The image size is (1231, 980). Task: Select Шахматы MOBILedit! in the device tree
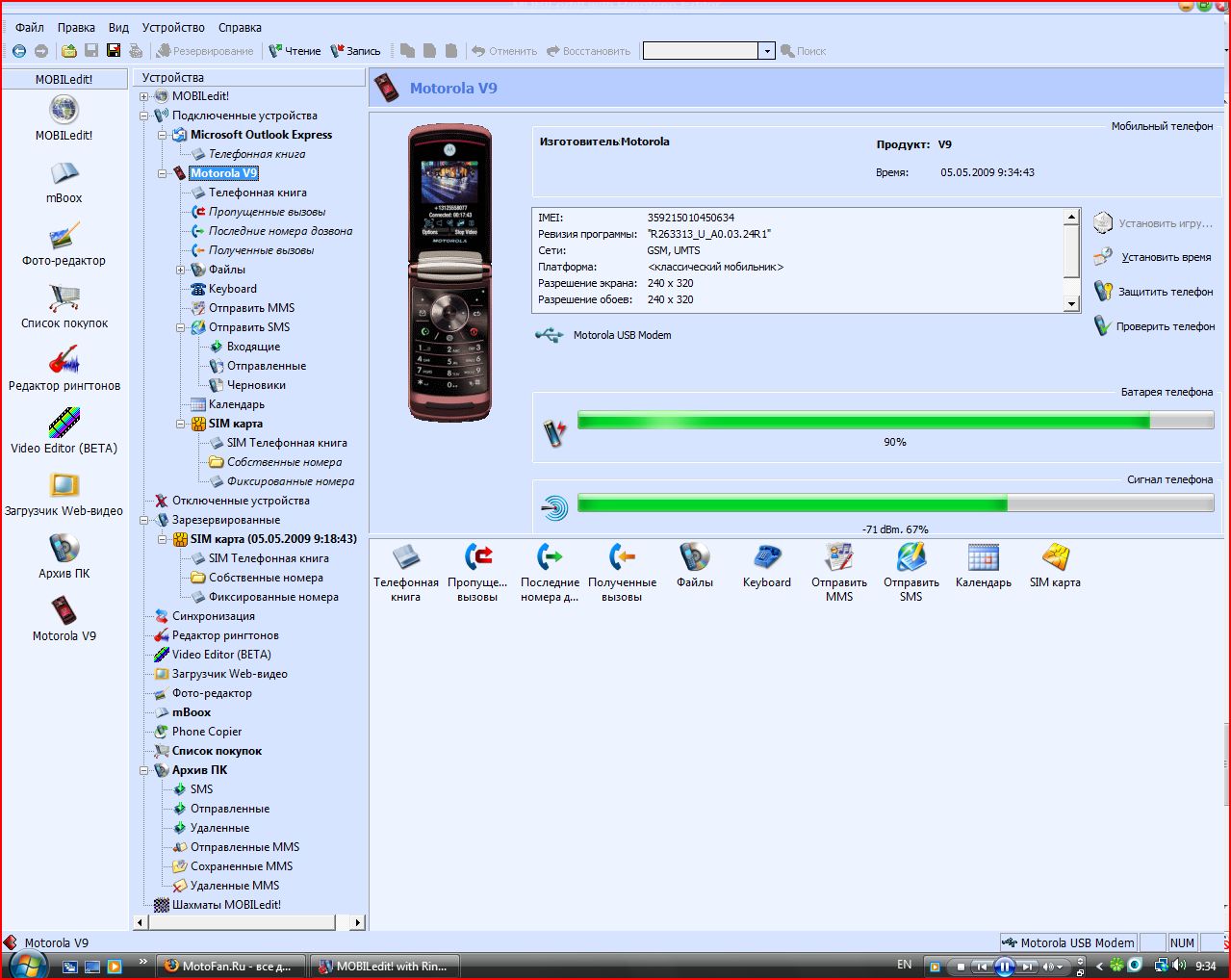(x=226, y=905)
